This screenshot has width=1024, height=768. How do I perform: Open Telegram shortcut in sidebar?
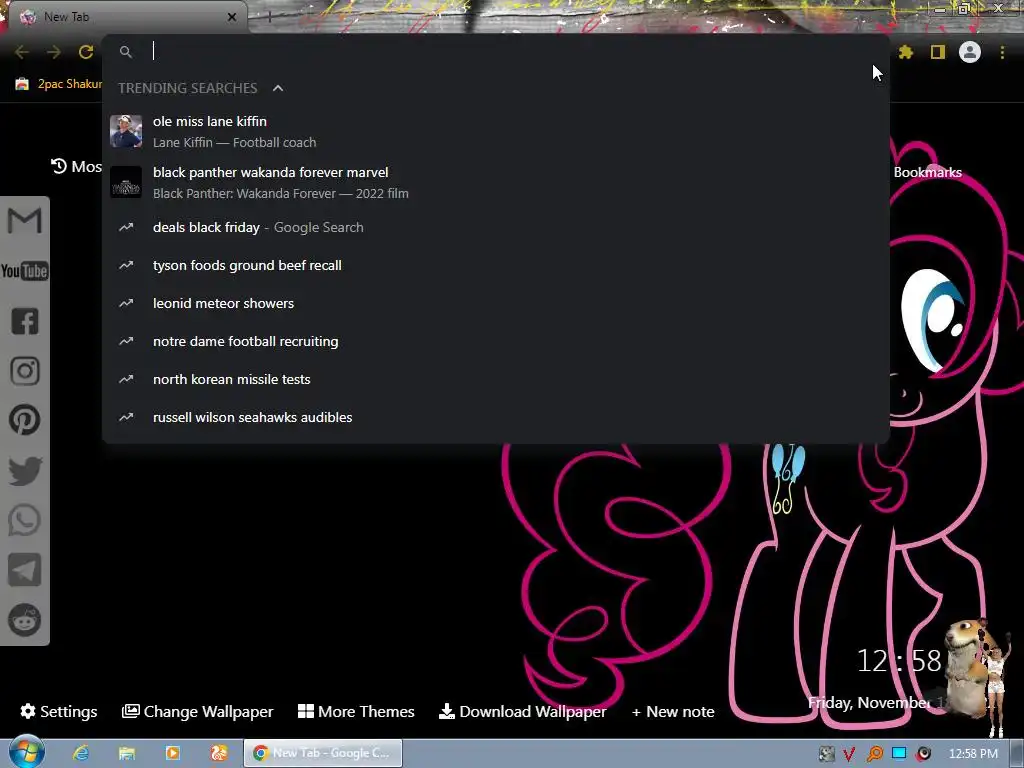25,570
